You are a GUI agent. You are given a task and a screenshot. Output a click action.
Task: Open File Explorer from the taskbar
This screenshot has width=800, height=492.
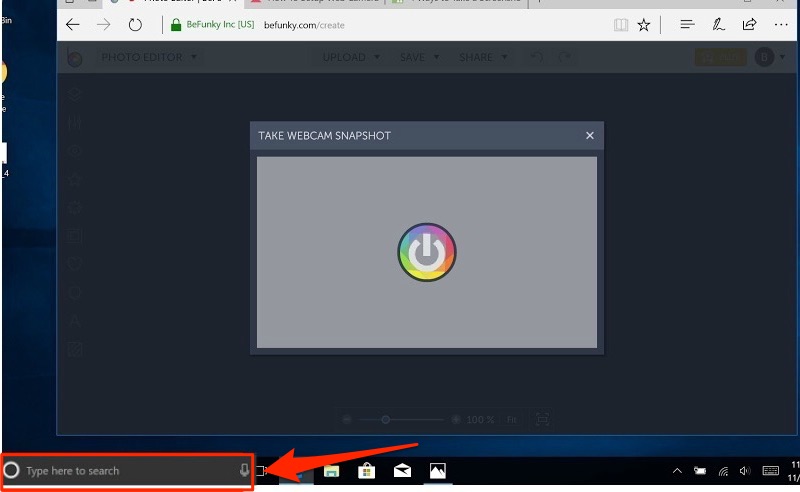331,471
